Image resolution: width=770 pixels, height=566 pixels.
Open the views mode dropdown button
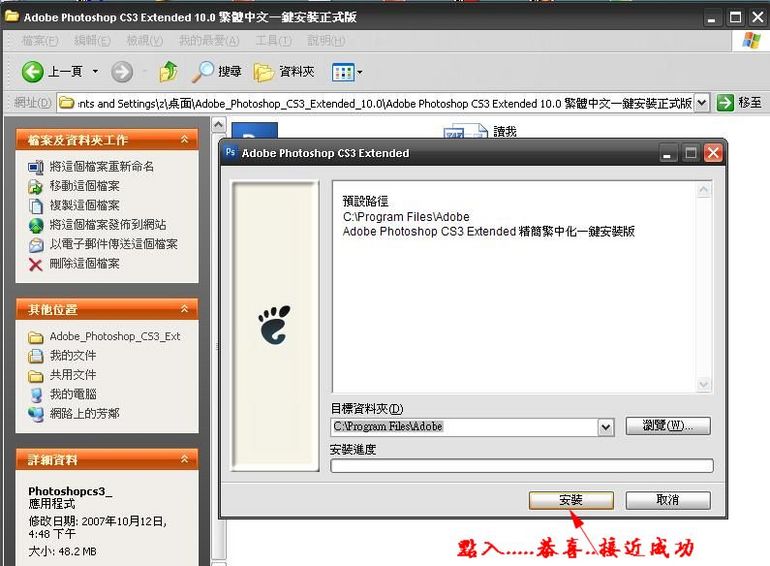pyautogui.click(x=347, y=73)
